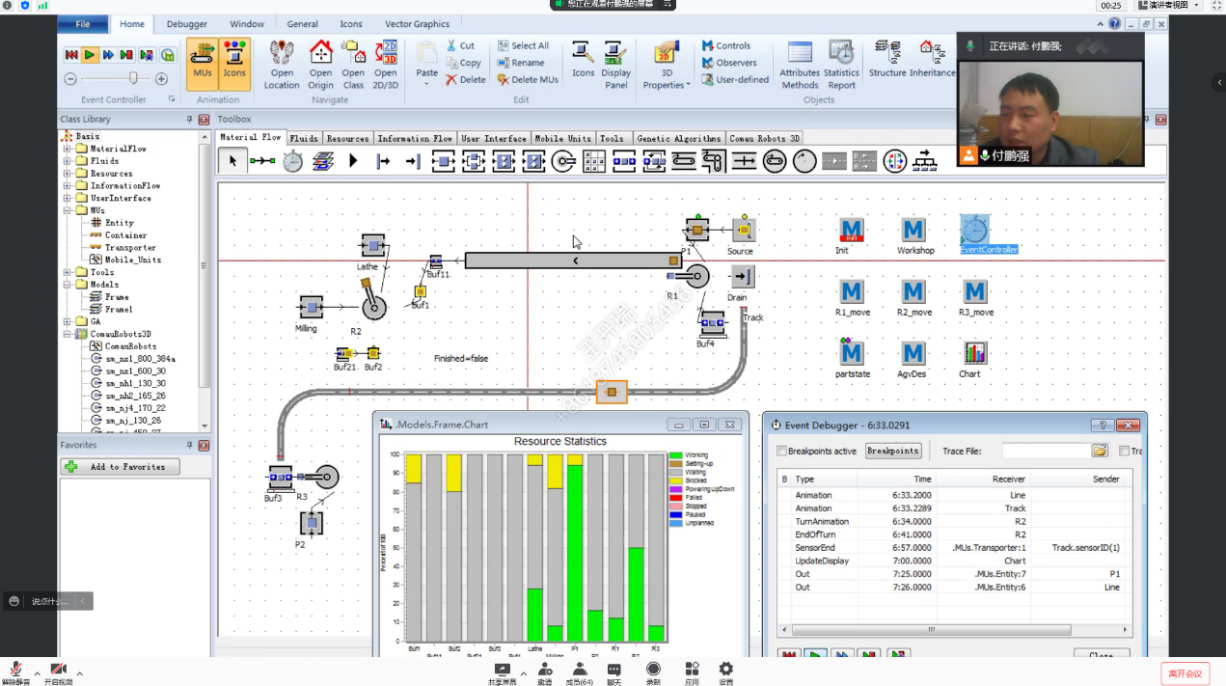Enable the Breakpoints active checkbox
This screenshot has width=1226, height=686.
[782, 451]
